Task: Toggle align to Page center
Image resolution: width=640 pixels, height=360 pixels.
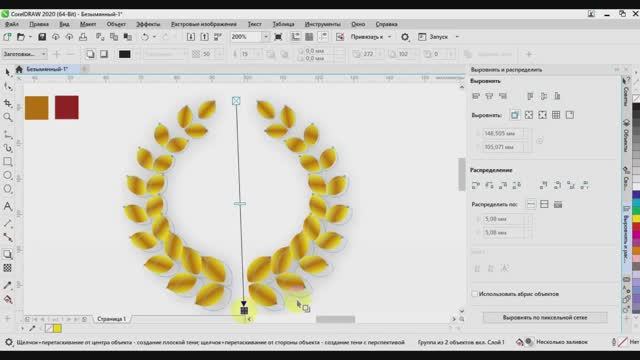Action: (x=542, y=115)
